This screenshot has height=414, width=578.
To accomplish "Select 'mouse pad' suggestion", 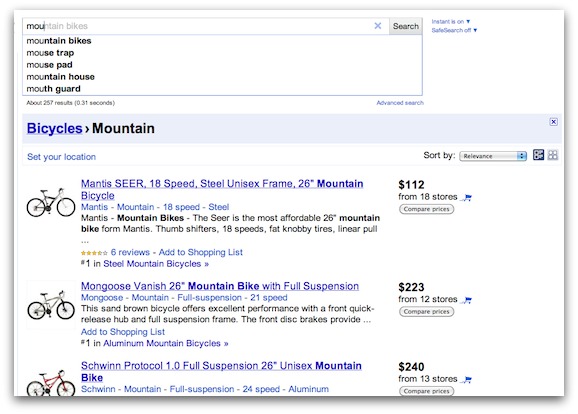I will point(223,65).
